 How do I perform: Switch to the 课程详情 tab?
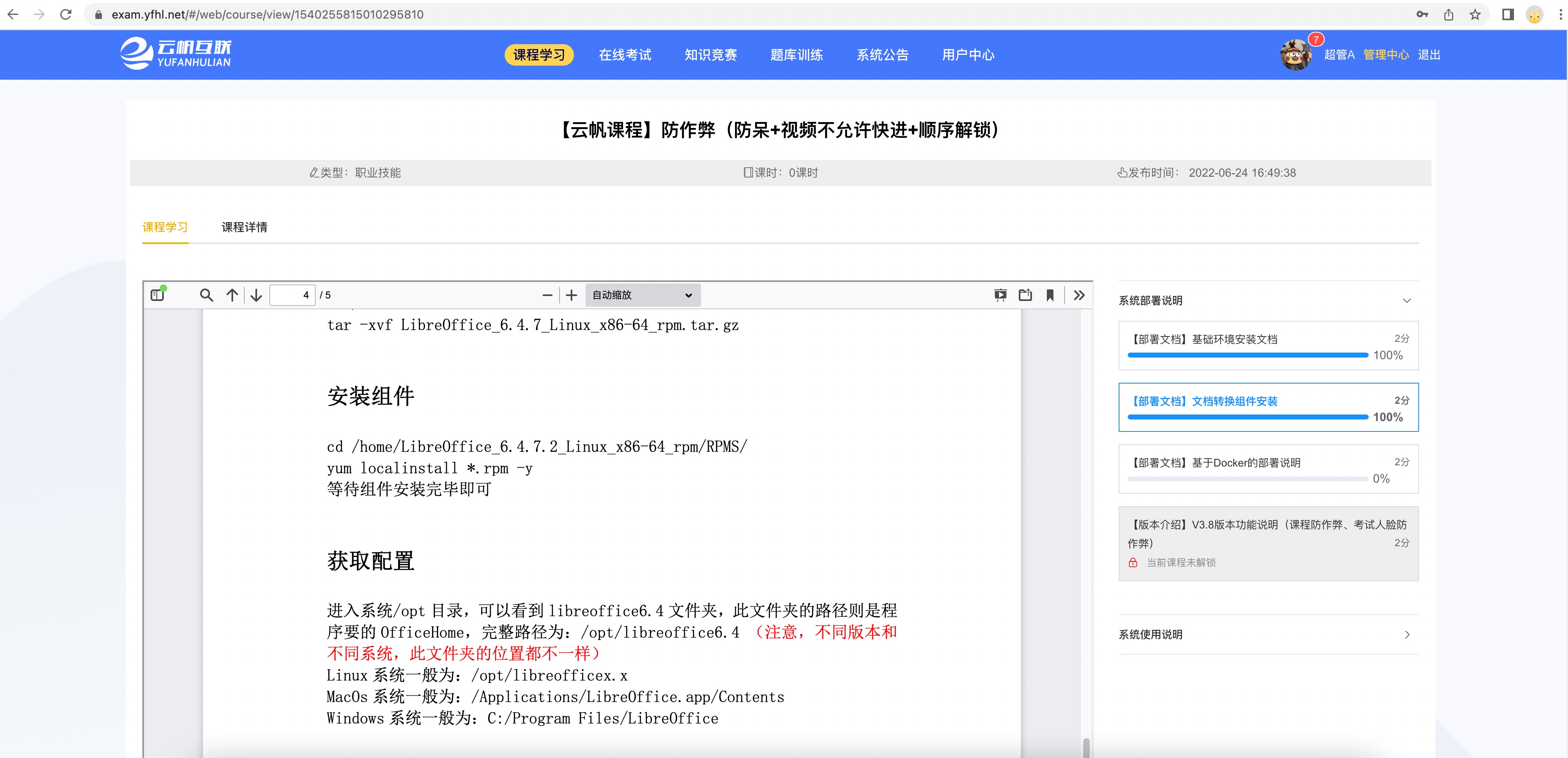[x=244, y=227]
